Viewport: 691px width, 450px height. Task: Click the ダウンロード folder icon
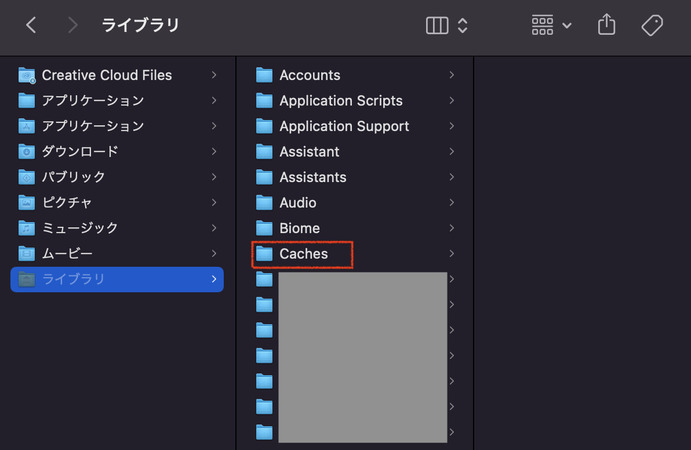(x=27, y=152)
